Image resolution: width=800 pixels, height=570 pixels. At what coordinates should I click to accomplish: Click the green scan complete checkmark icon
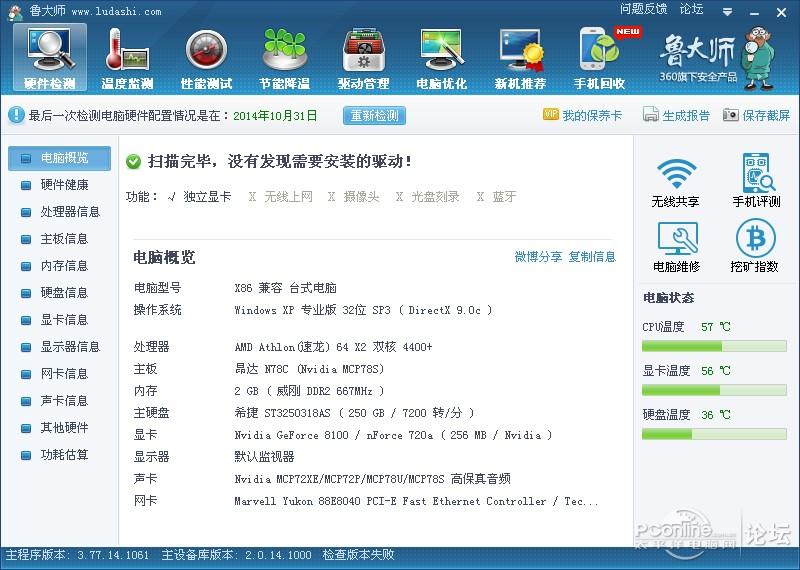133,162
